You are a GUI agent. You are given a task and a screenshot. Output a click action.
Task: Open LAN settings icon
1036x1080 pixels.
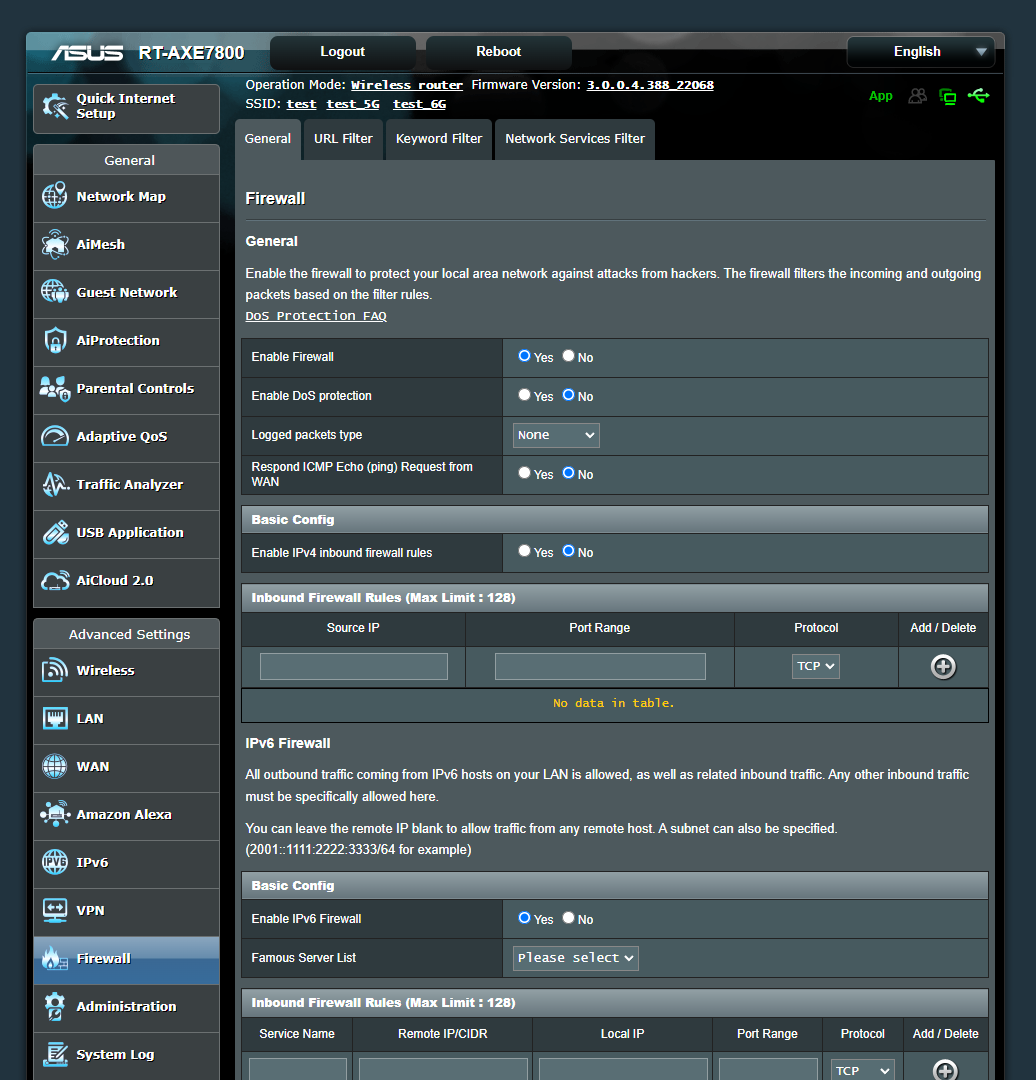(x=55, y=718)
